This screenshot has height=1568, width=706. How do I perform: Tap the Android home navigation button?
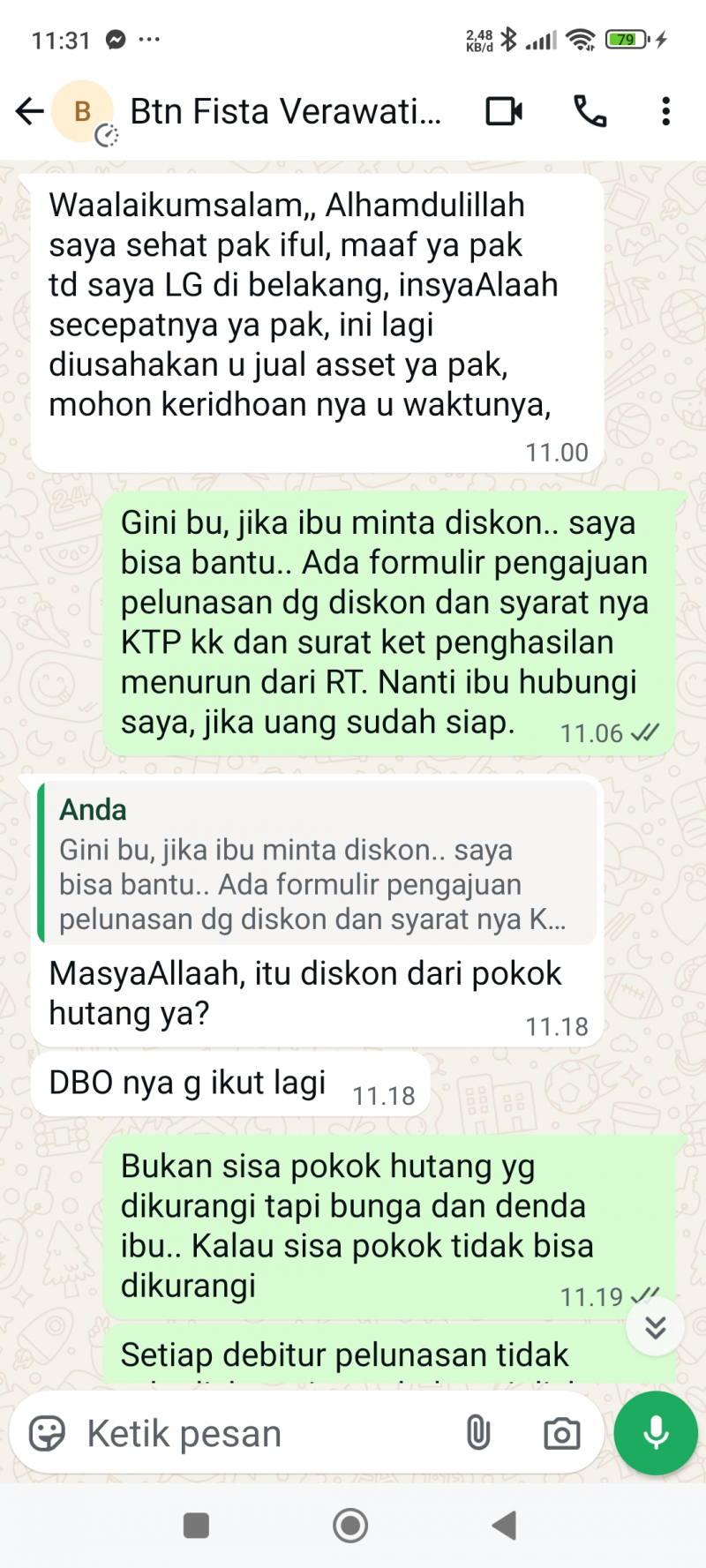coord(350,1525)
